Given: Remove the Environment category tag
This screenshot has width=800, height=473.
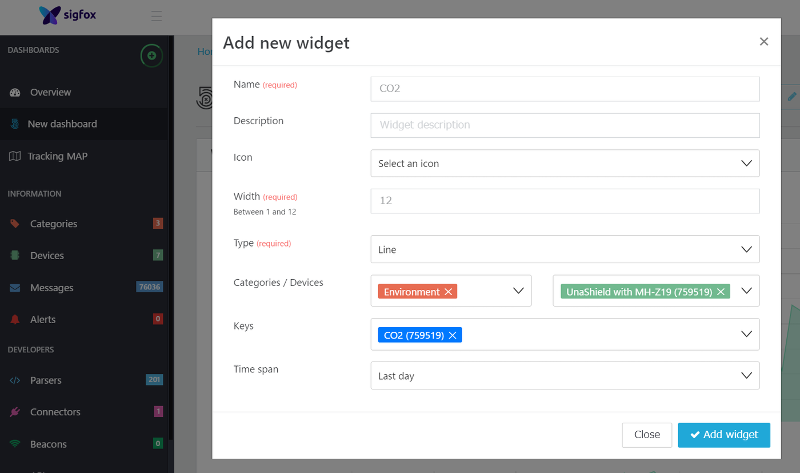Looking at the screenshot, I should click(448, 292).
